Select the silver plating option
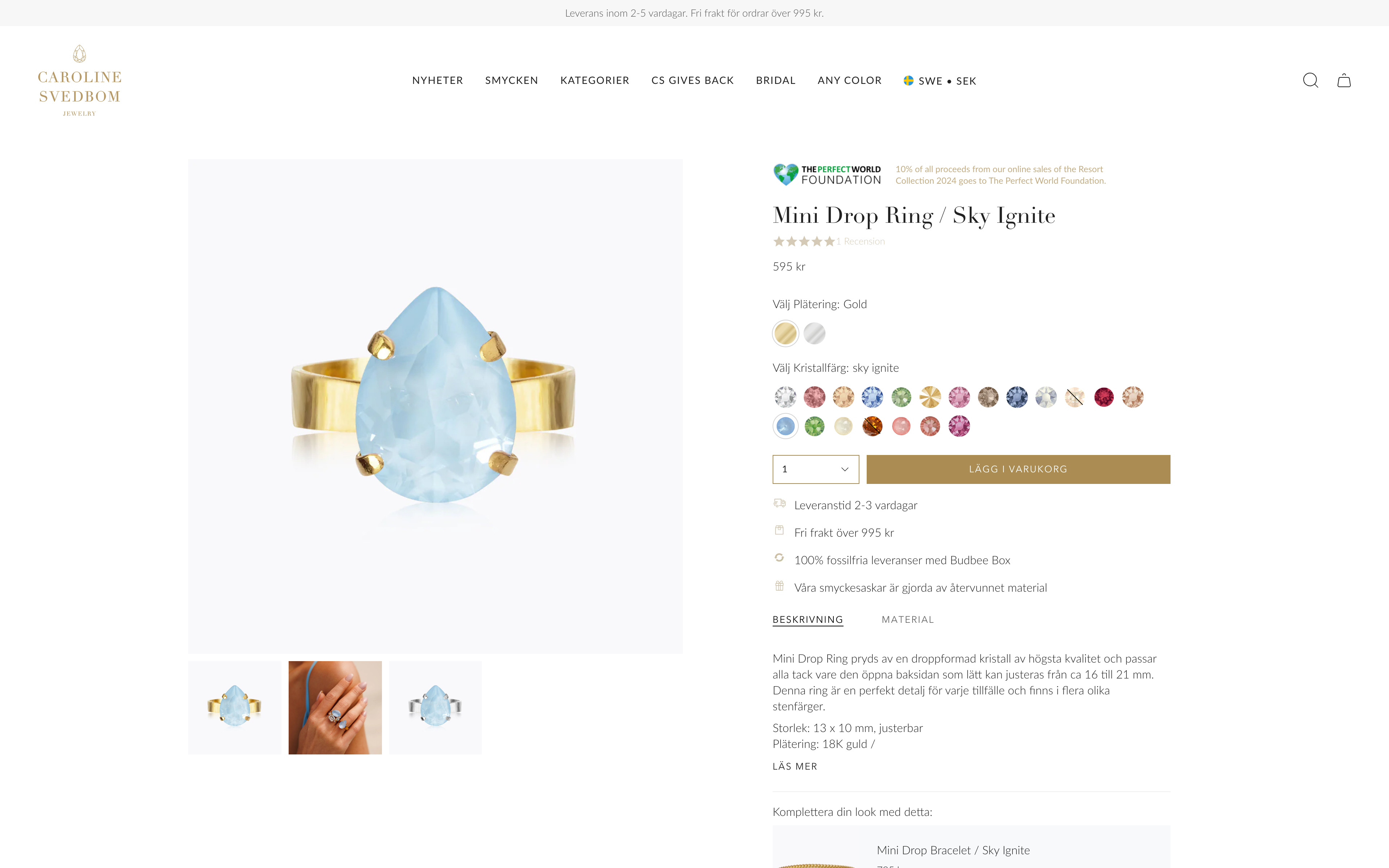 coord(815,333)
